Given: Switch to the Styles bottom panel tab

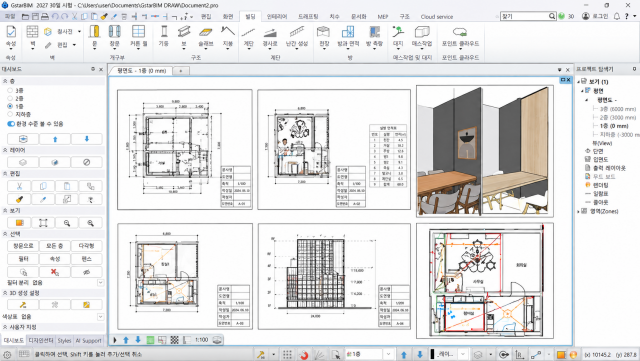Looking at the screenshot, I should pyautogui.click(x=64, y=340).
